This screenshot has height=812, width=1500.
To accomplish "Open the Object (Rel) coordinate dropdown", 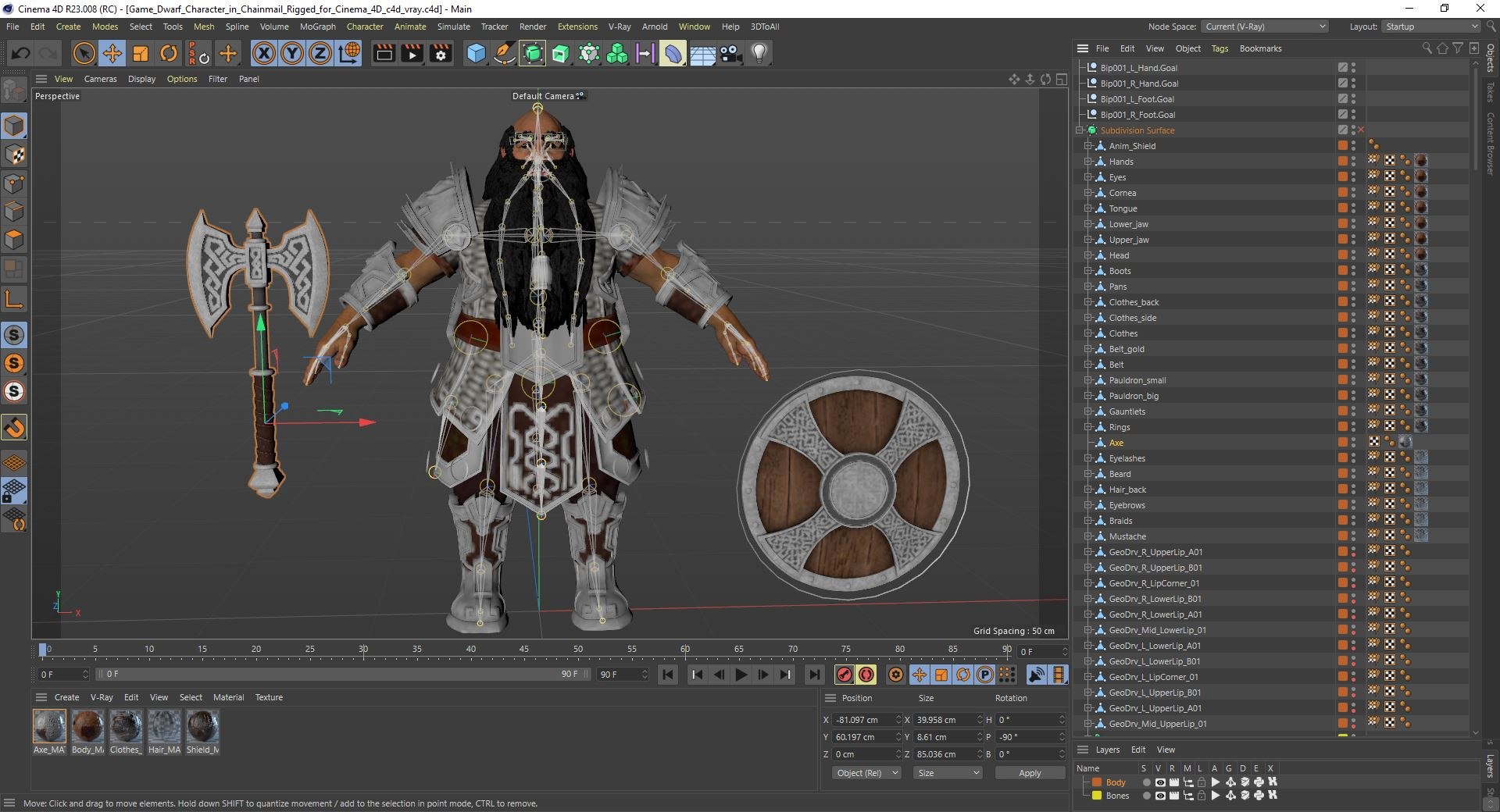I will (866, 773).
